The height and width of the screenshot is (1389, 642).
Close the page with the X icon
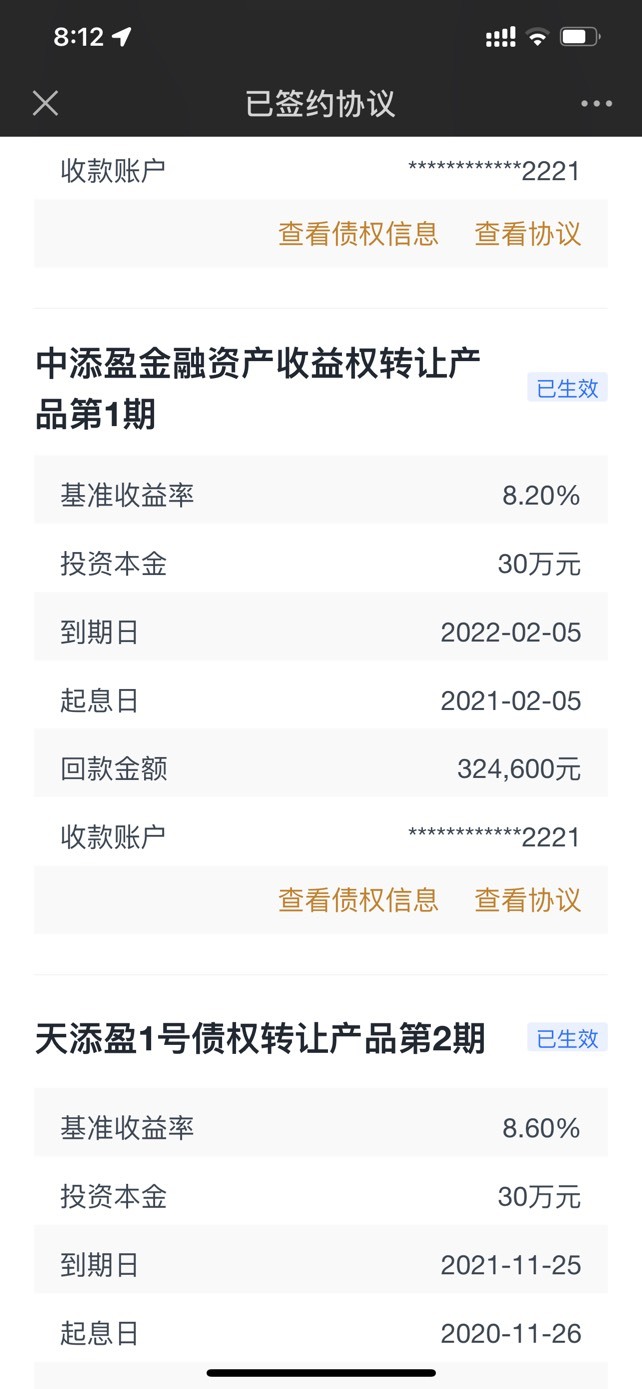[x=45, y=103]
